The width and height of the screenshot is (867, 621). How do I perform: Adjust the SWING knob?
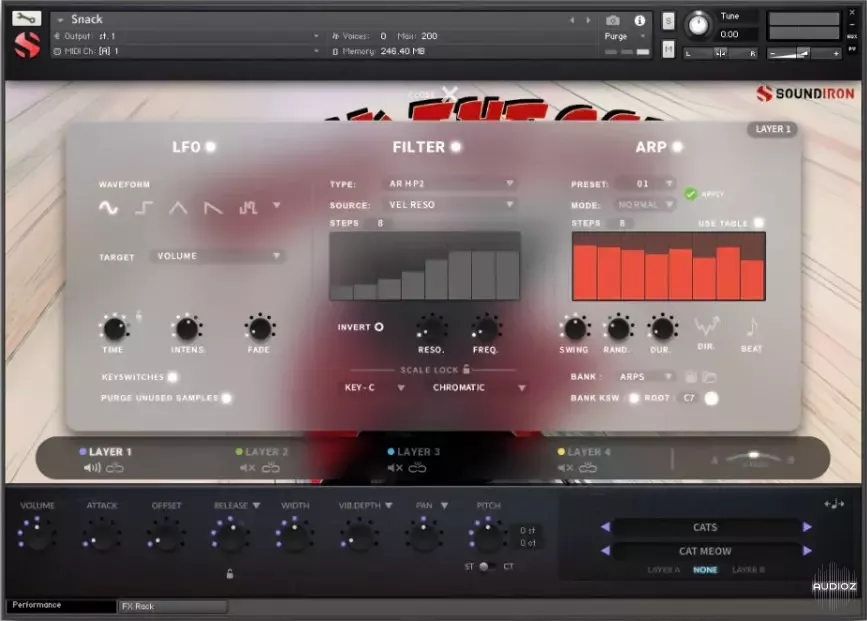575,330
